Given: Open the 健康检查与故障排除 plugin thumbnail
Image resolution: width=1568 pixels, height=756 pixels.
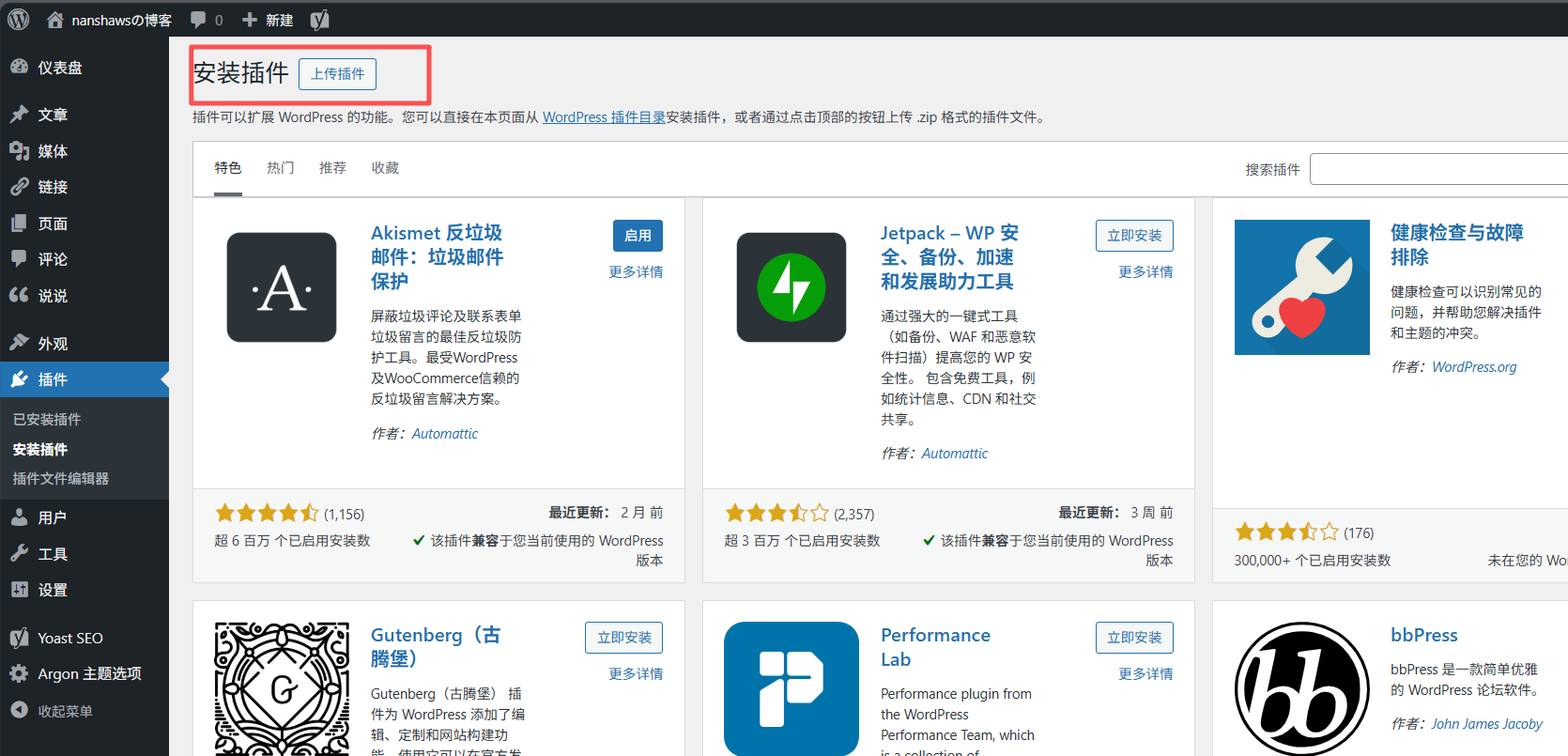Looking at the screenshot, I should click(x=1301, y=287).
